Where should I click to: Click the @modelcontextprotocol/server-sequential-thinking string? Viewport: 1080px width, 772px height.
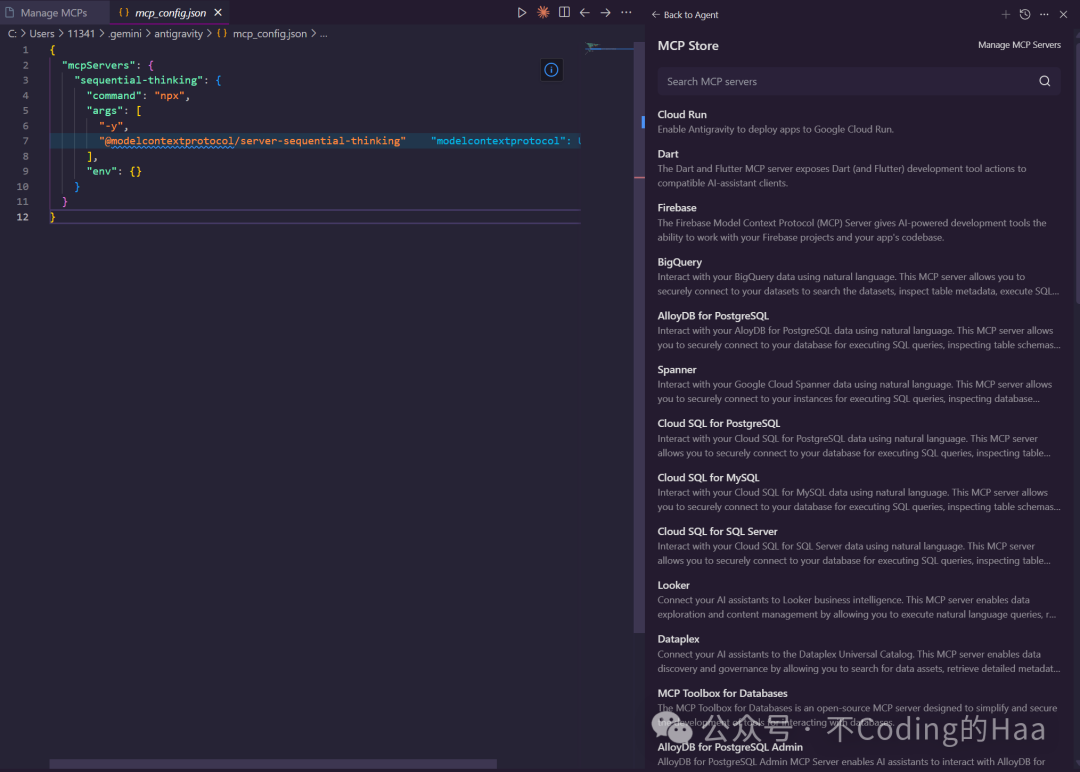click(x=252, y=140)
